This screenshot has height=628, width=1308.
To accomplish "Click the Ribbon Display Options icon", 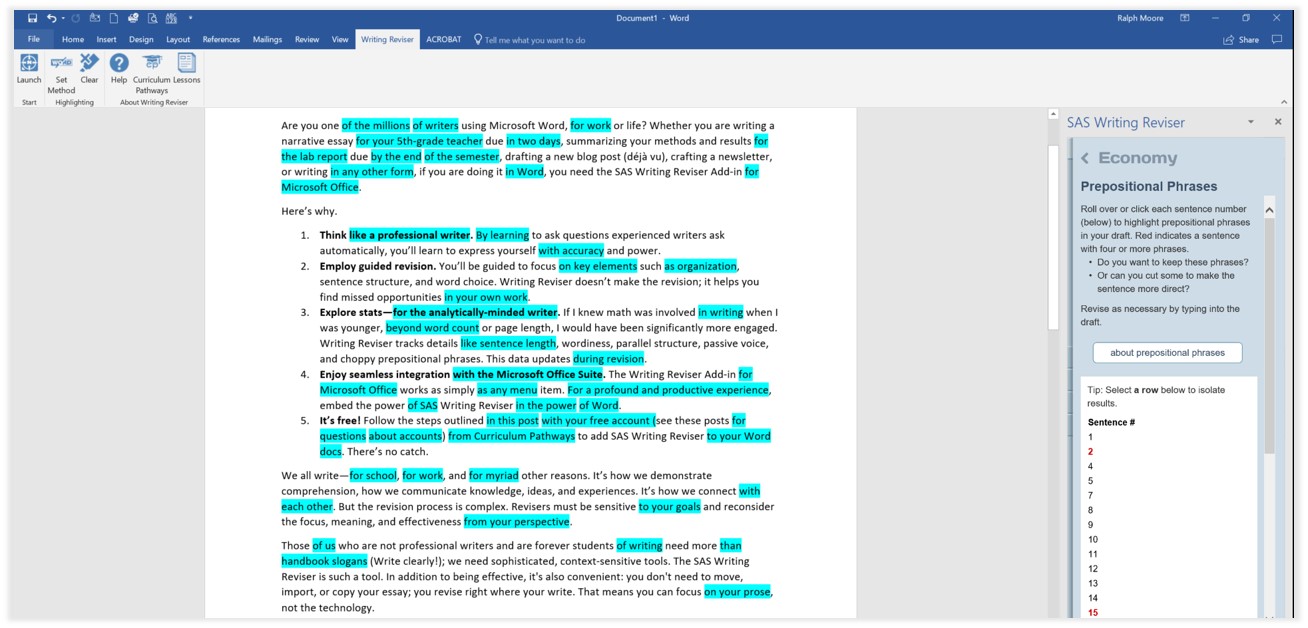I will pos(1185,18).
